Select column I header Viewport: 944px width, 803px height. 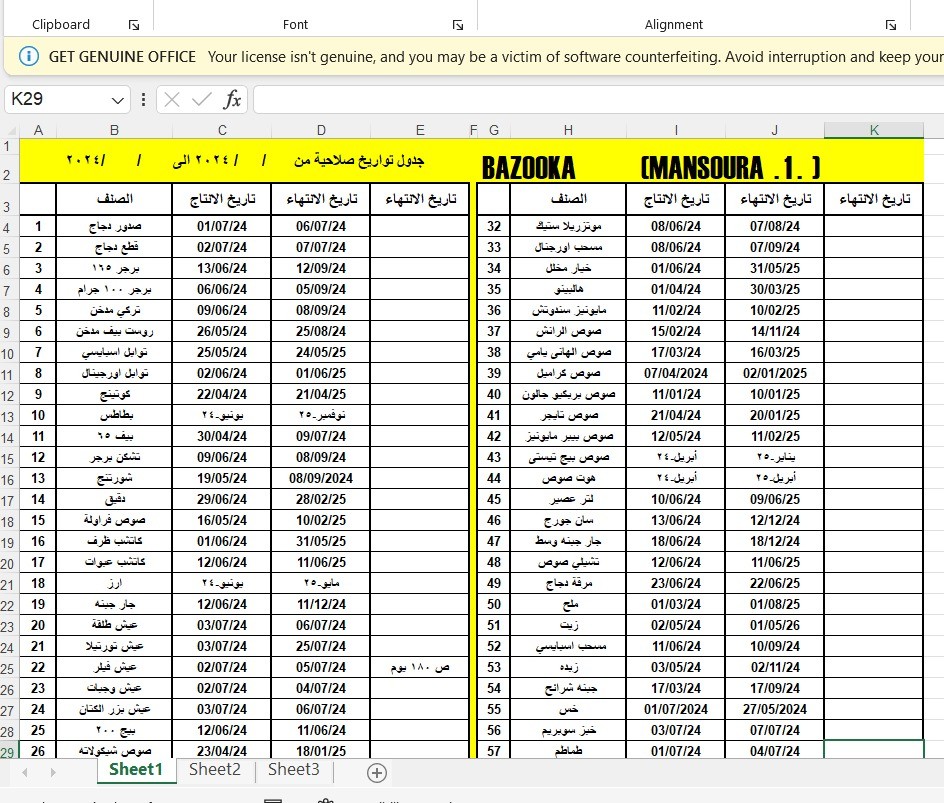point(676,130)
